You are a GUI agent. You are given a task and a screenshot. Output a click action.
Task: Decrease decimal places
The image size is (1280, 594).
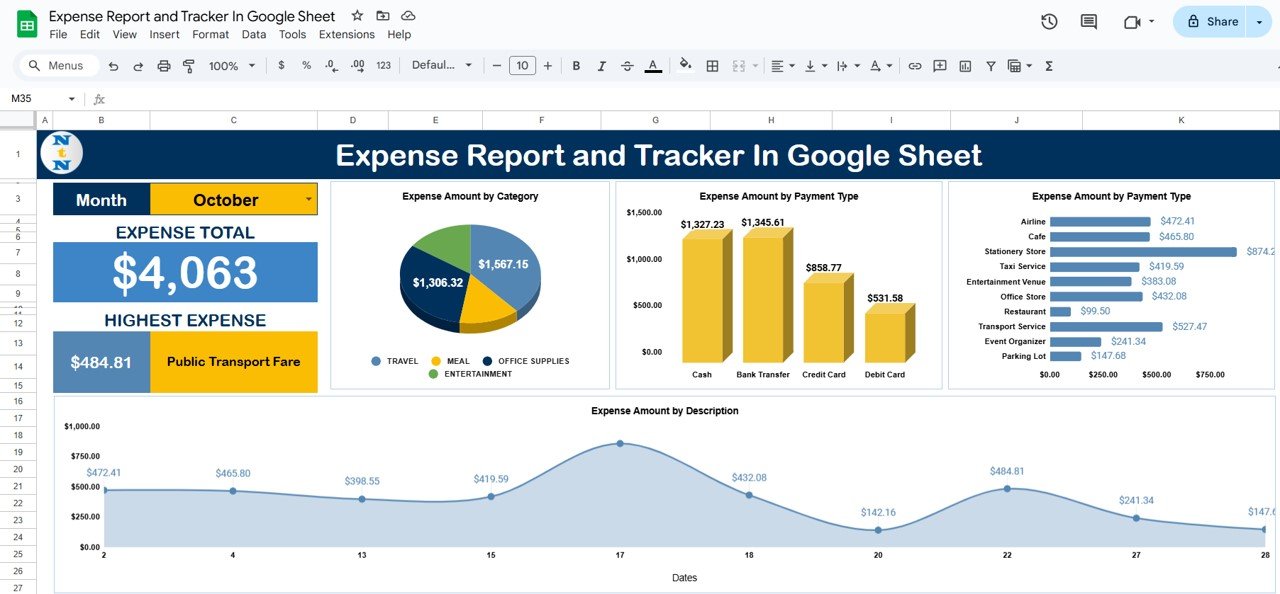(x=332, y=66)
